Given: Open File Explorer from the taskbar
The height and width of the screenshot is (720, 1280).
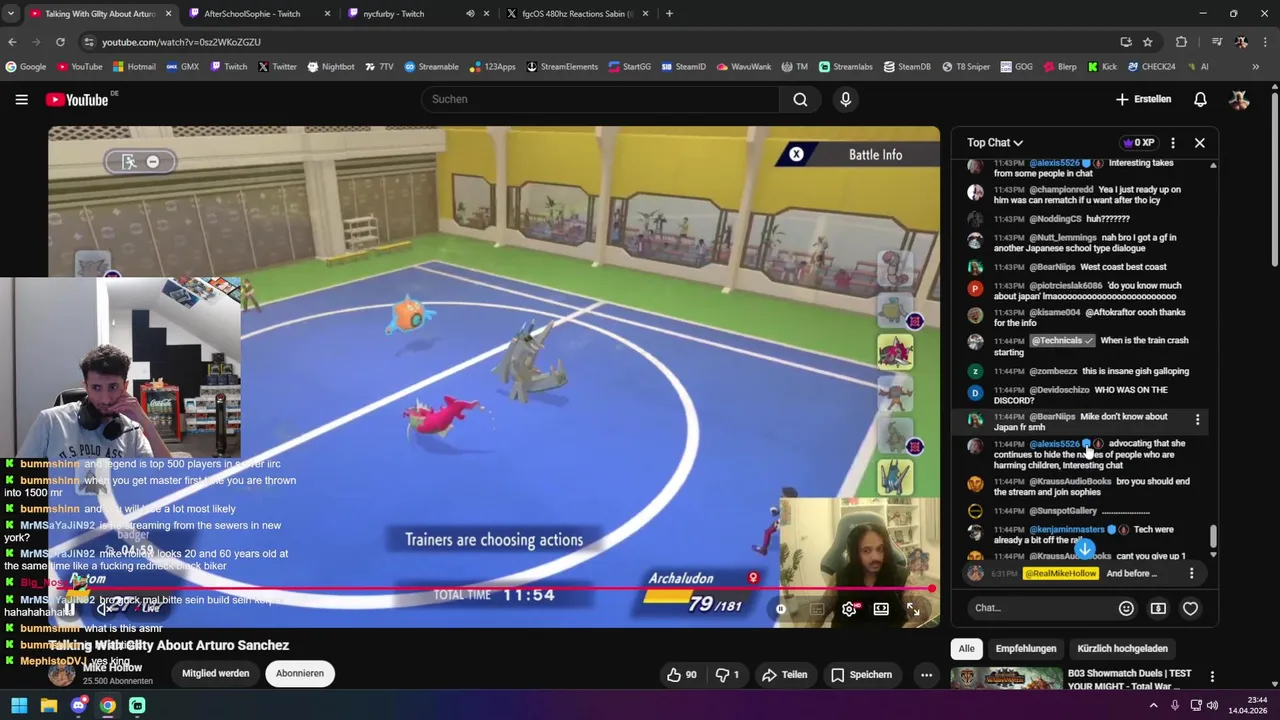Looking at the screenshot, I should point(49,706).
